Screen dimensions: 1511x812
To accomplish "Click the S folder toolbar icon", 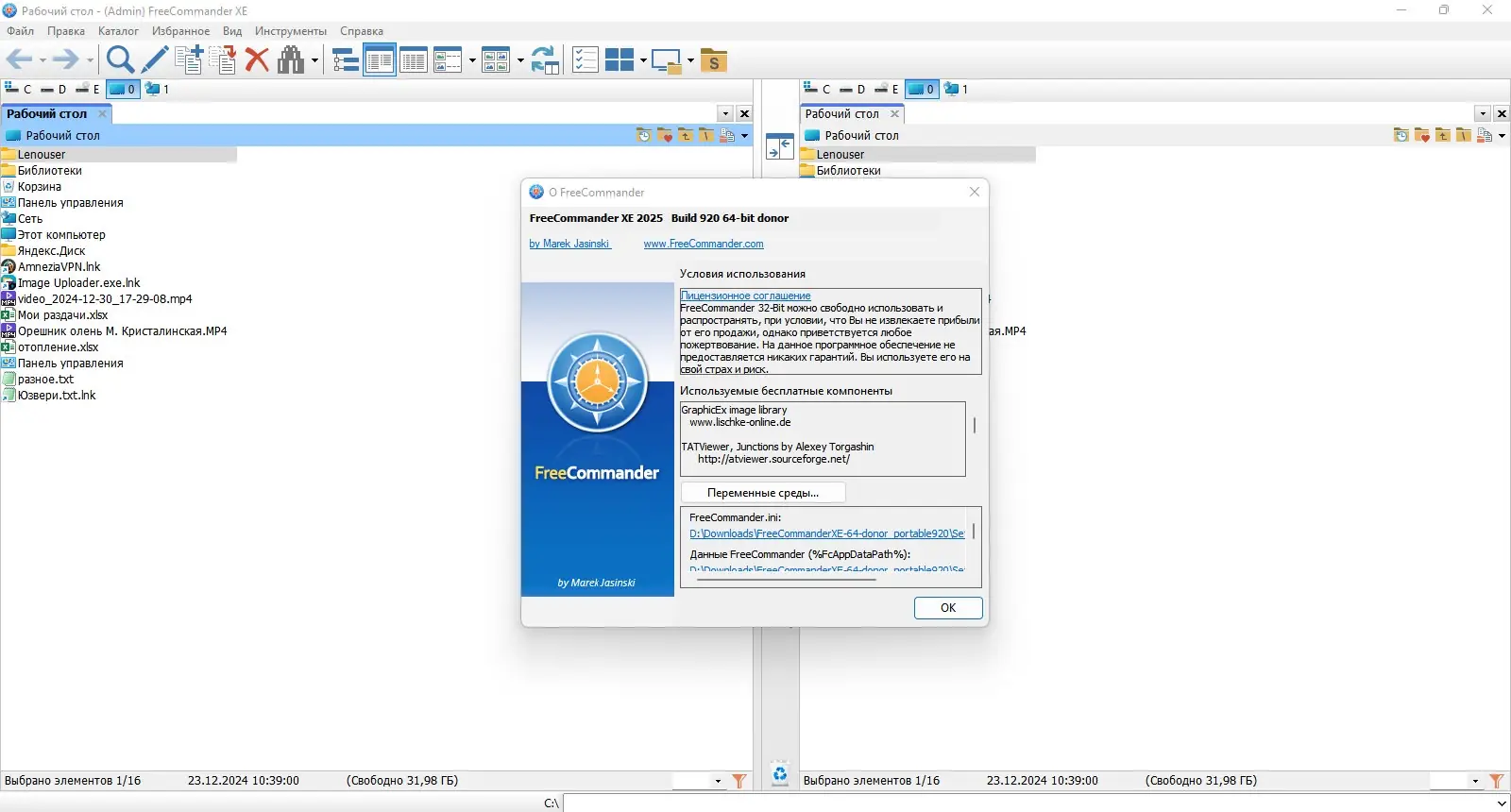I will click(714, 60).
